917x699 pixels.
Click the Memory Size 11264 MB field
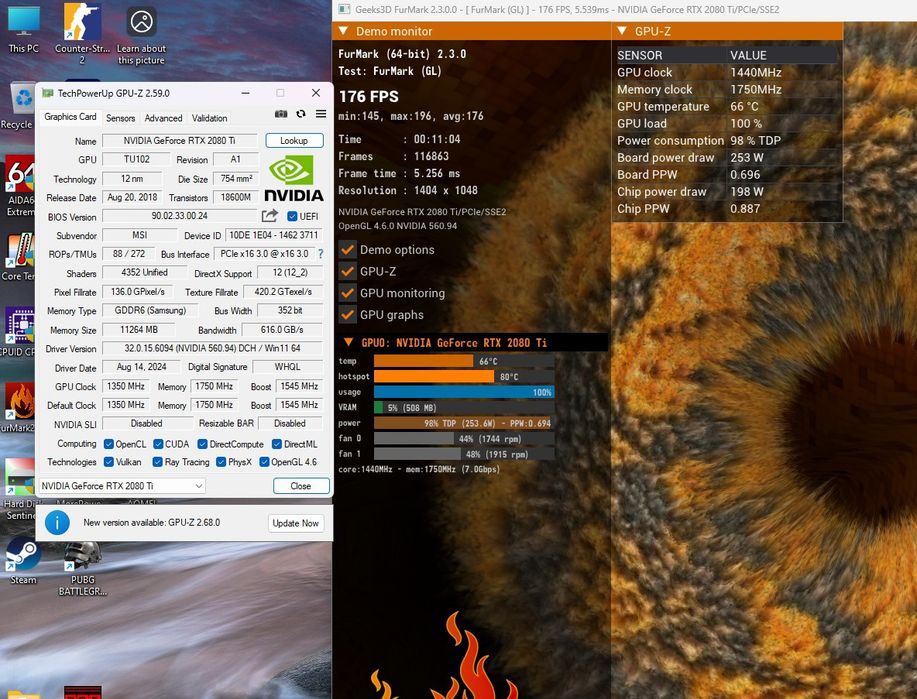(139, 329)
